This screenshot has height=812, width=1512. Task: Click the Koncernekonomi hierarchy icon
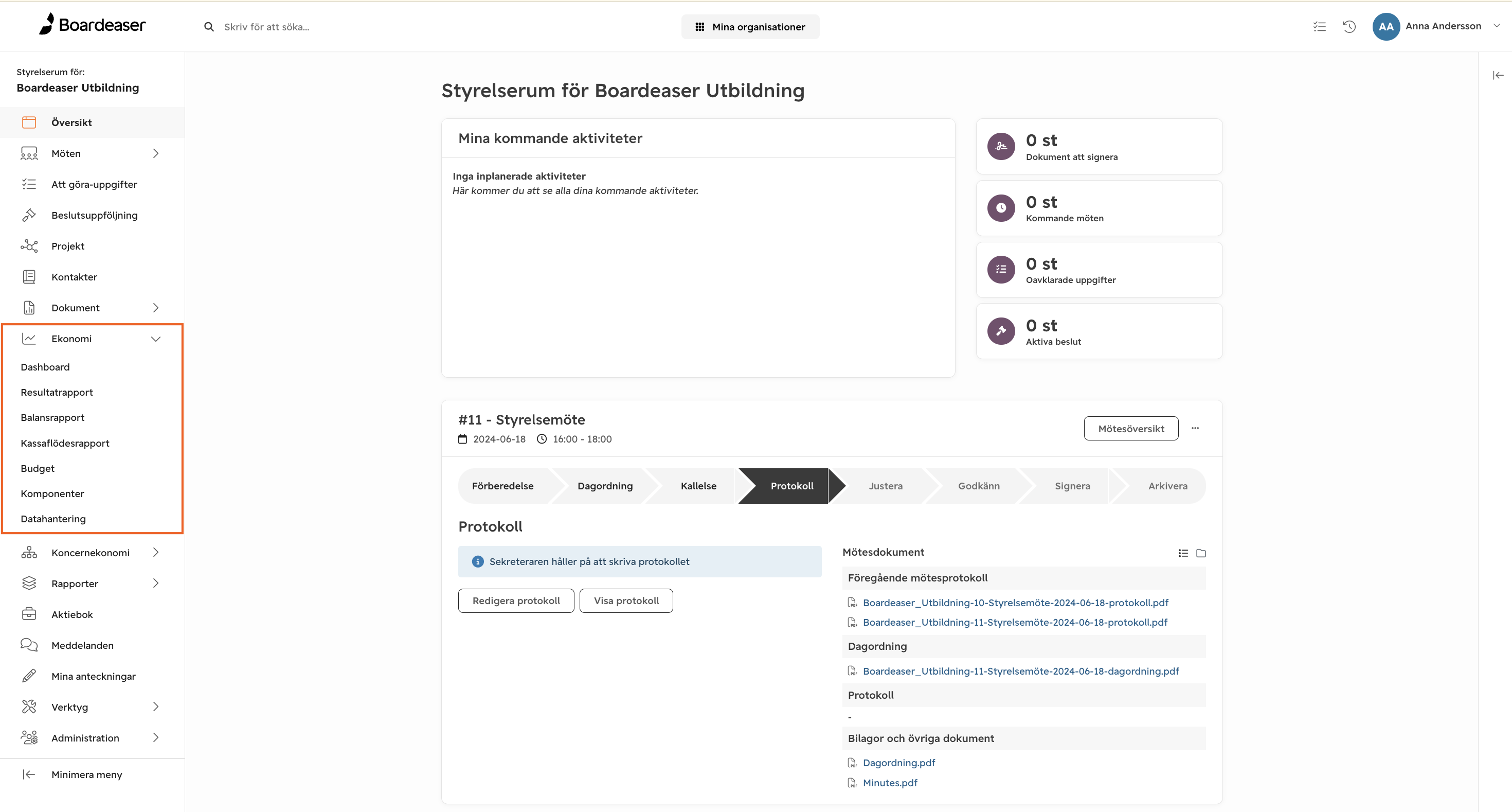click(29, 553)
